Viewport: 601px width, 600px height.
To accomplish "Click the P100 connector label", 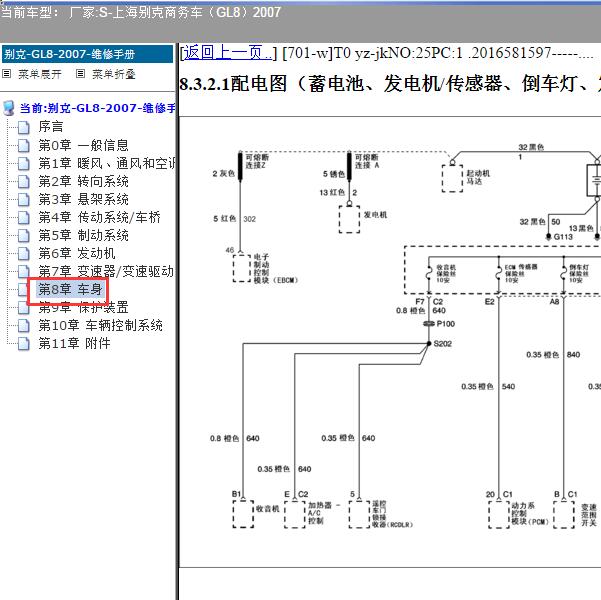I will 446,324.
